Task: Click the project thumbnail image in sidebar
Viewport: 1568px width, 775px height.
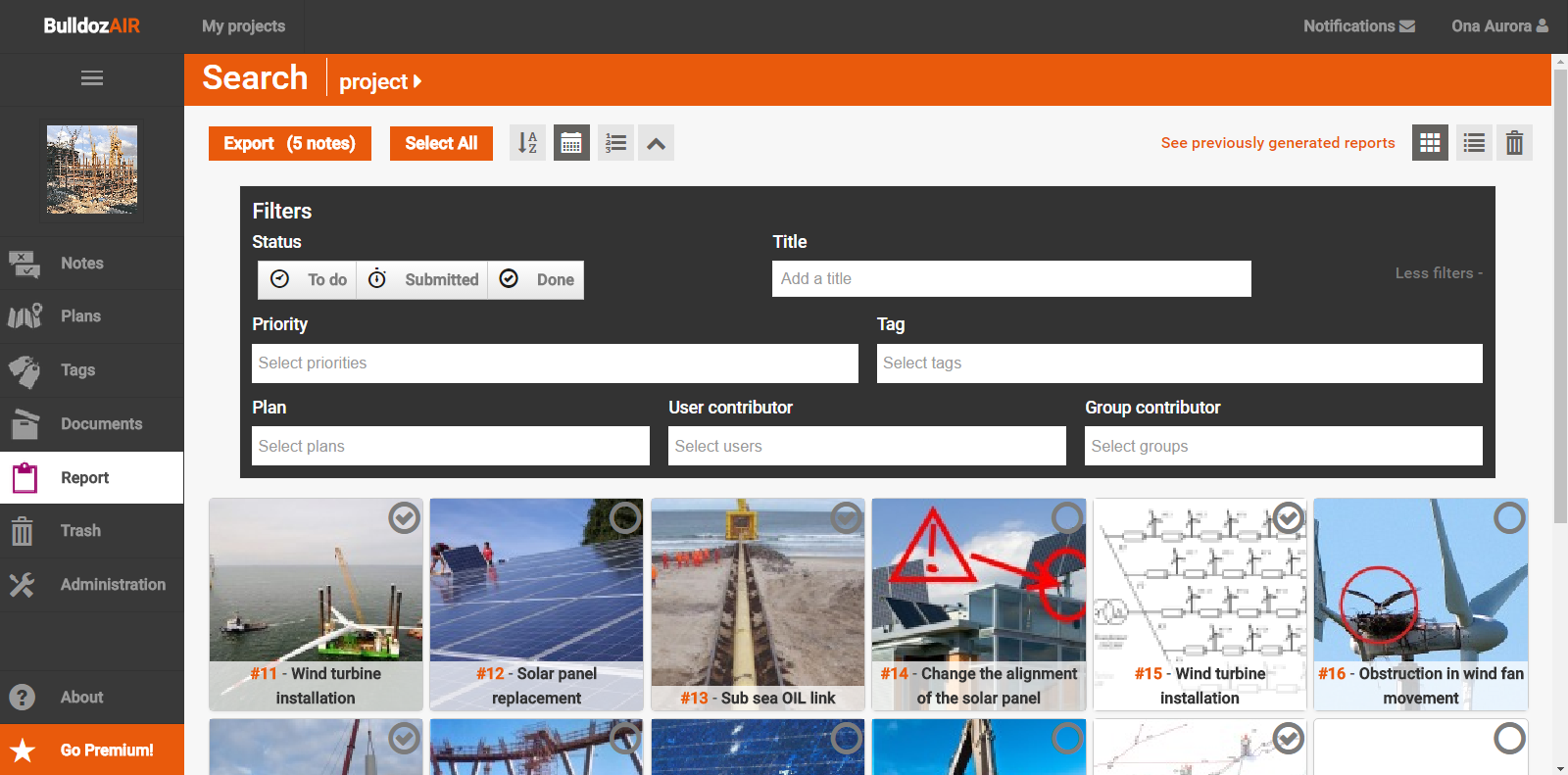Action: 92,170
